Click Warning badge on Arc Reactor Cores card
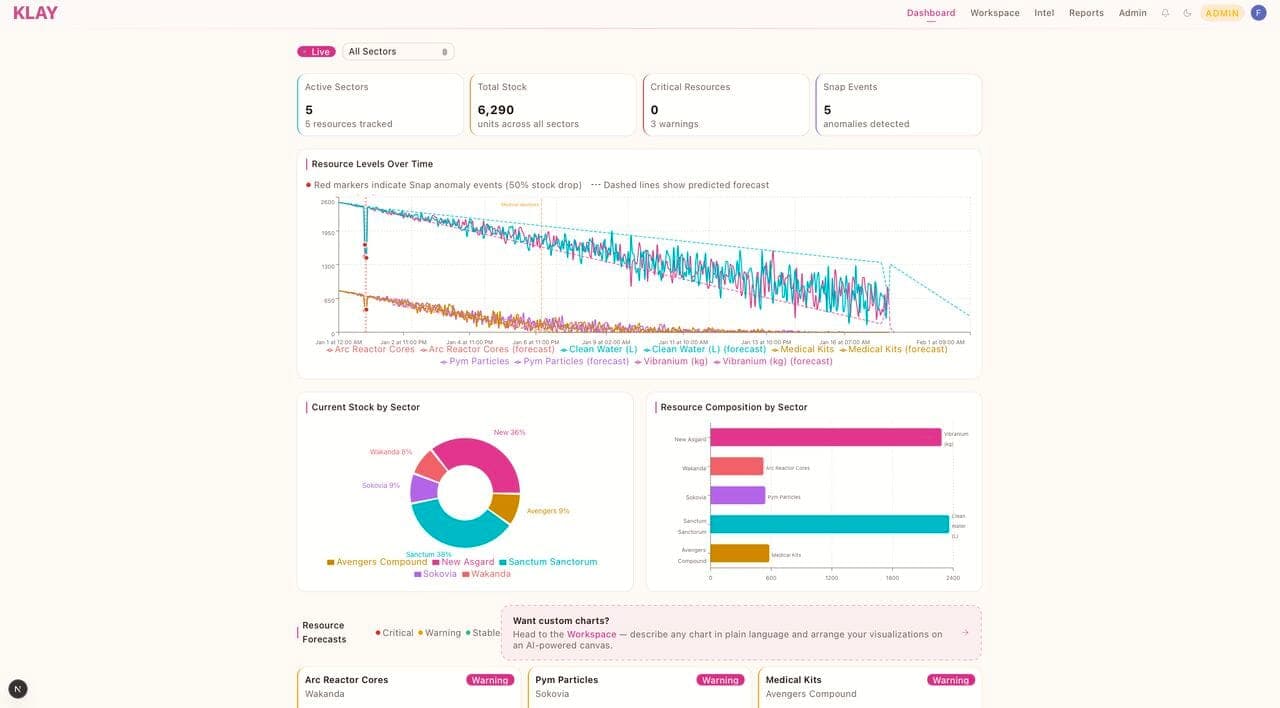 pyautogui.click(x=490, y=680)
